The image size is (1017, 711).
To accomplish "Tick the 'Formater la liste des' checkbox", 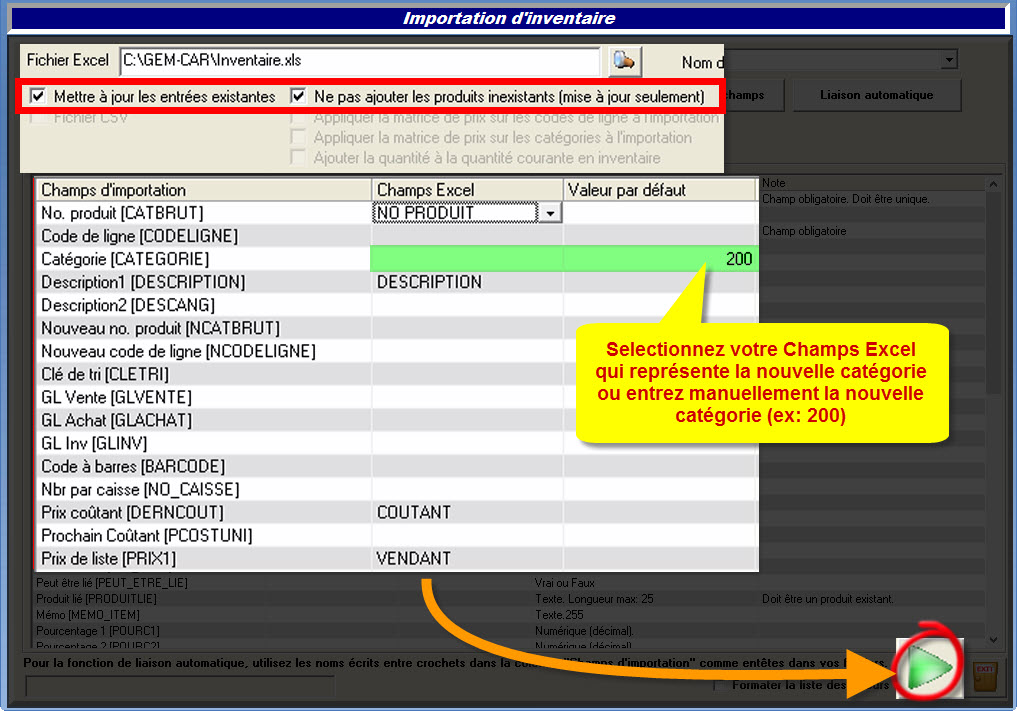I will point(718,685).
